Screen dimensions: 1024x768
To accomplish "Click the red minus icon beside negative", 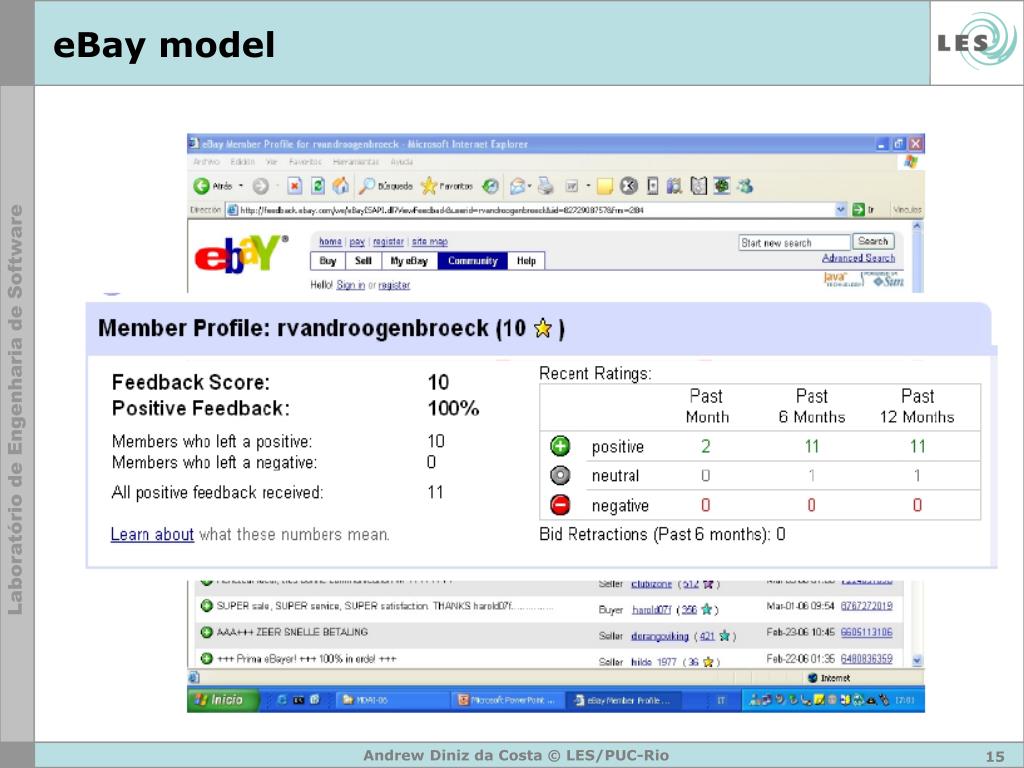I will [560, 505].
